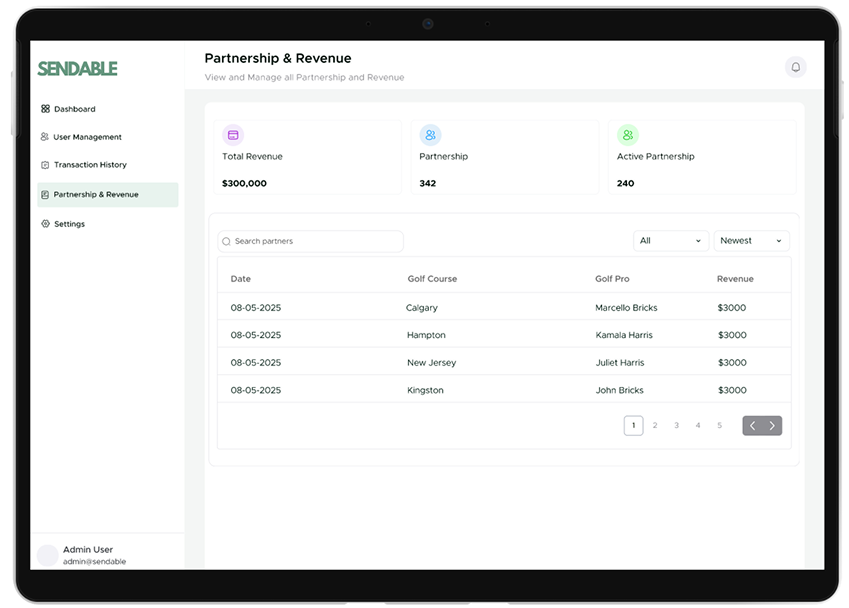Viewport: 849px width, 608px height.
Task: Go to page 3 of the table
Action: pos(676,425)
